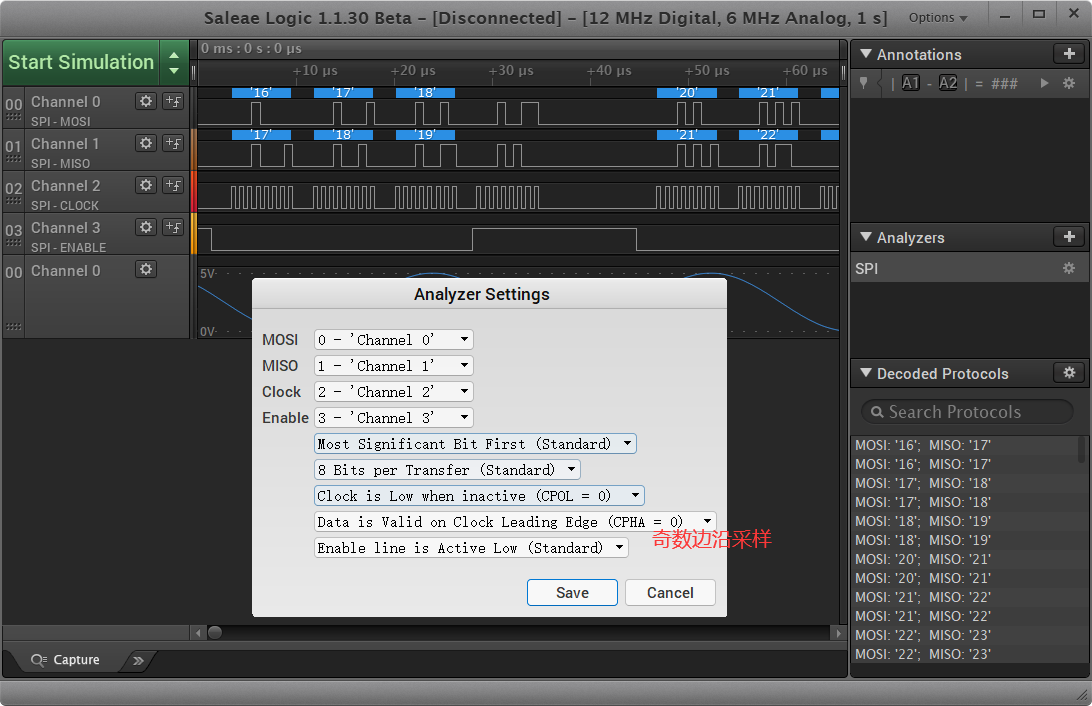Click the horizontal waveform scrollbar thumb

pyautogui.click(x=214, y=633)
